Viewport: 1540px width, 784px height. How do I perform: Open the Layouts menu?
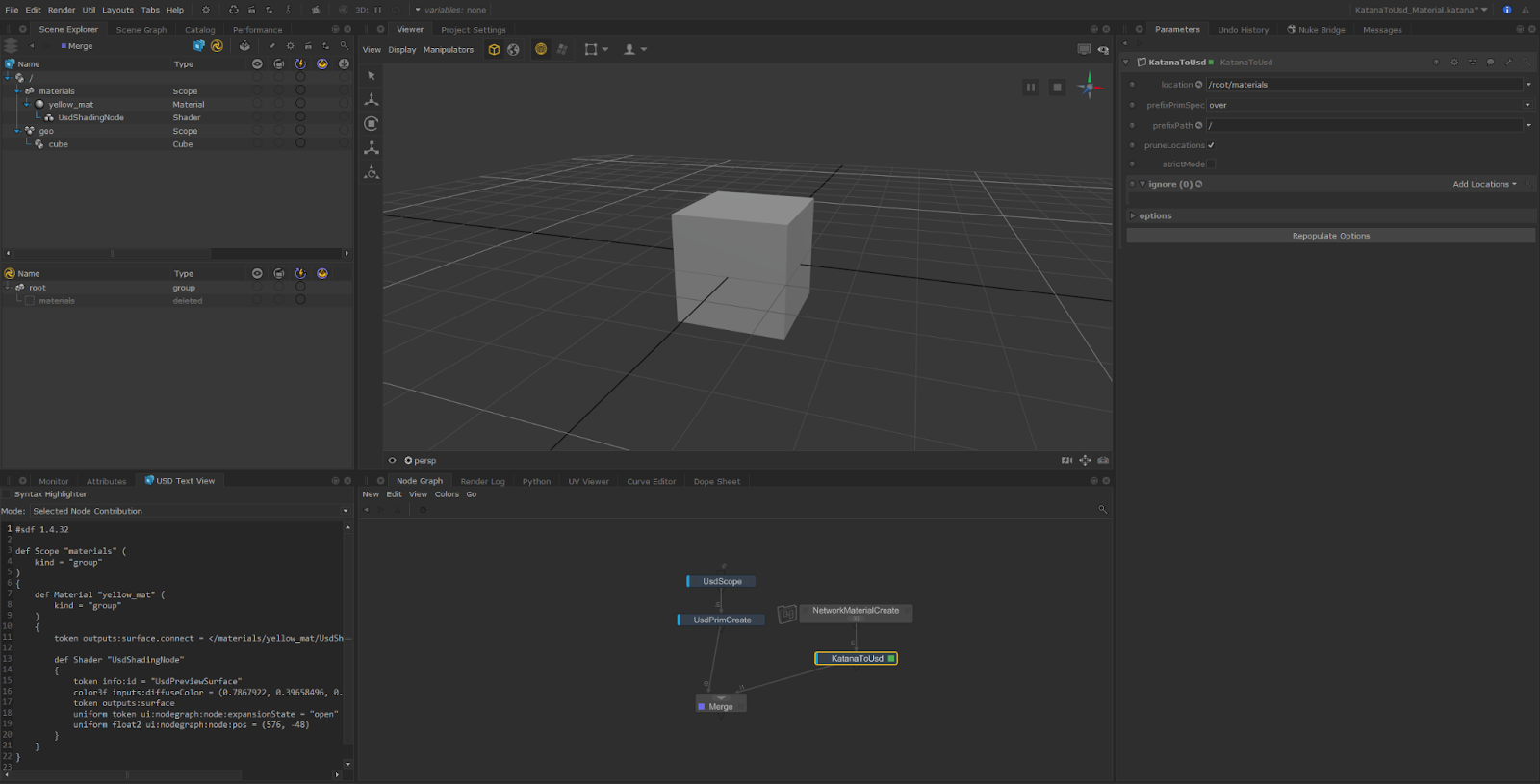[117, 10]
